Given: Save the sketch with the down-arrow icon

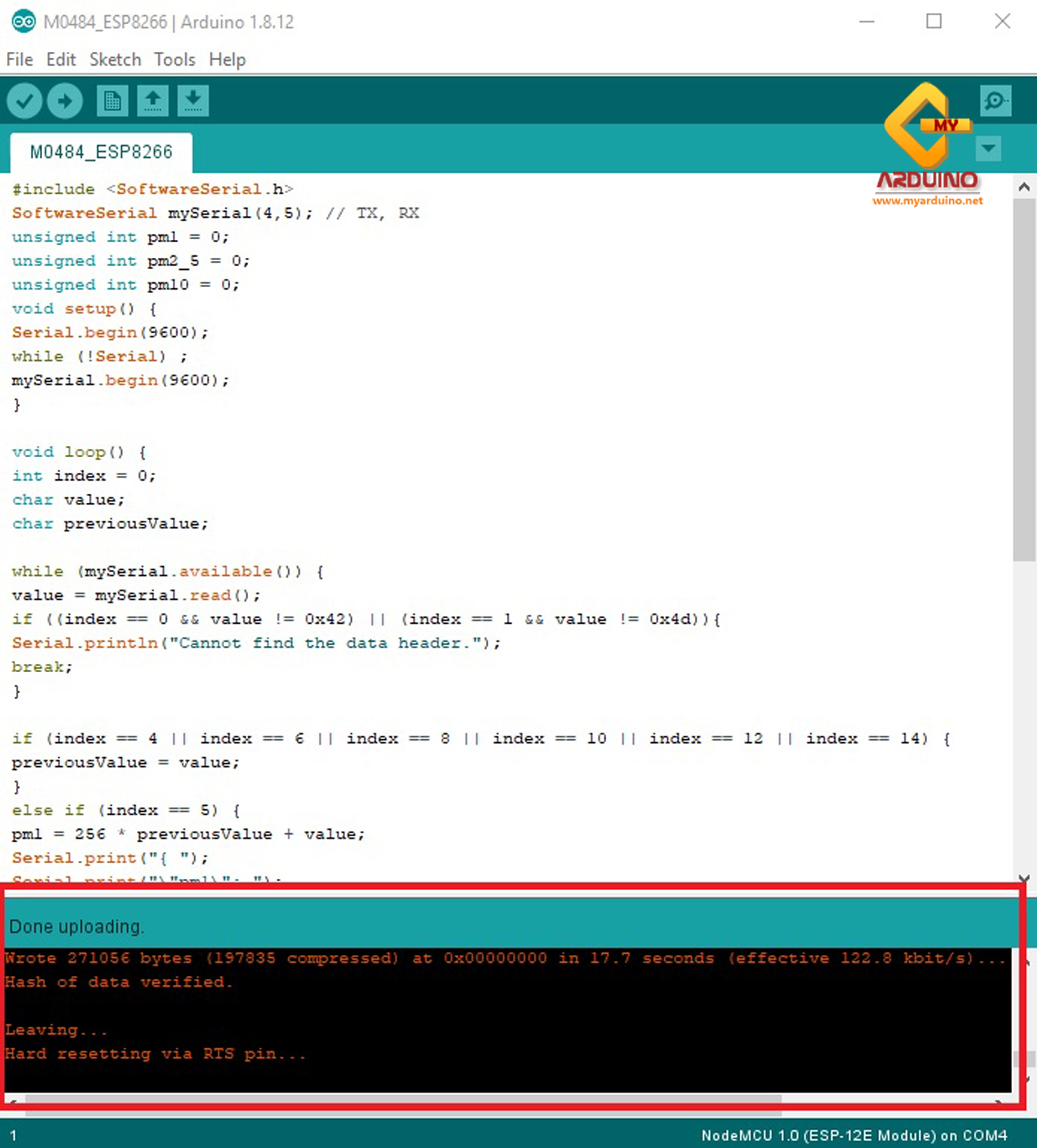Looking at the screenshot, I should pyautogui.click(x=193, y=102).
